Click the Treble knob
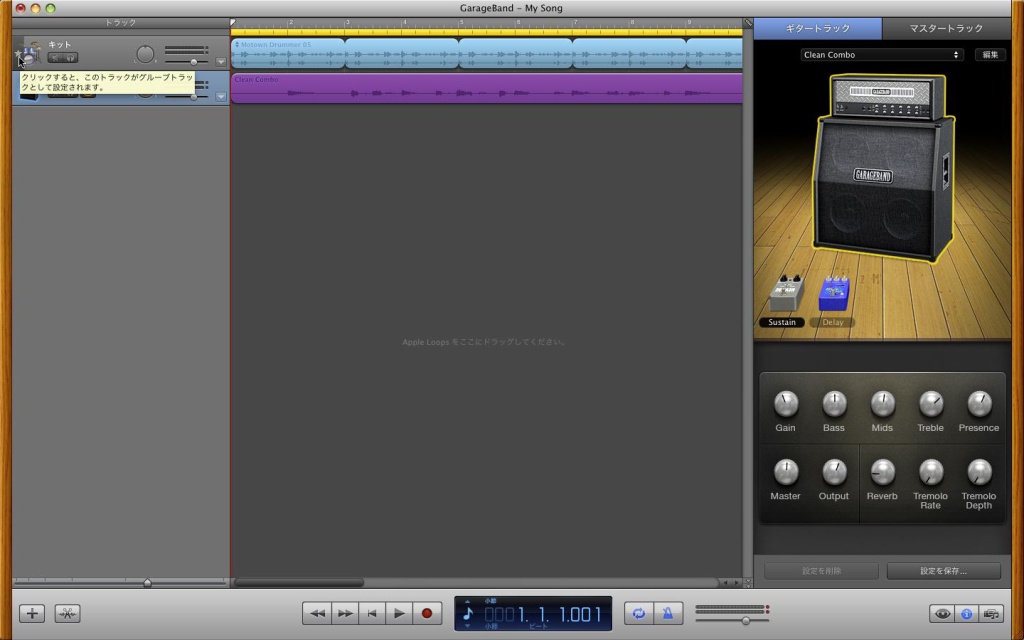The width and height of the screenshot is (1024, 640). (x=931, y=404)
